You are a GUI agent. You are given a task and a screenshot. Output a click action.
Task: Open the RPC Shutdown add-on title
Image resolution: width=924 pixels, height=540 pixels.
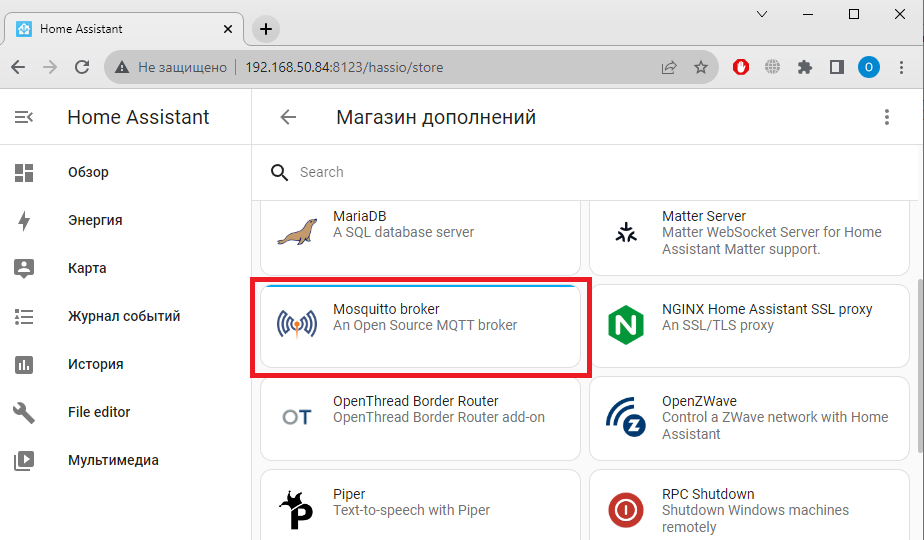(x=708, y=494)
